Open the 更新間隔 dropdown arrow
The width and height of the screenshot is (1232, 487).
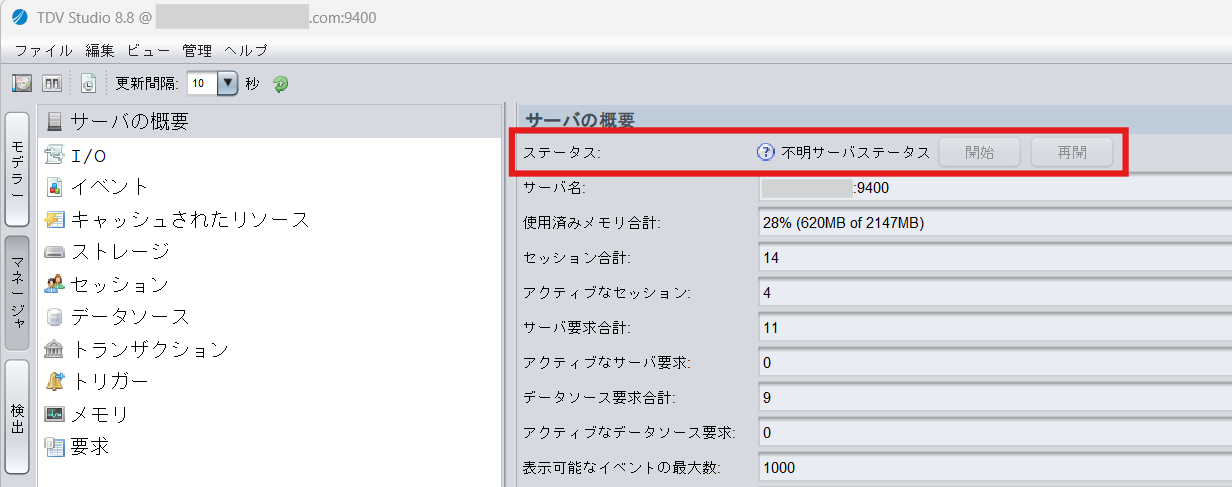tap(227, 84)
